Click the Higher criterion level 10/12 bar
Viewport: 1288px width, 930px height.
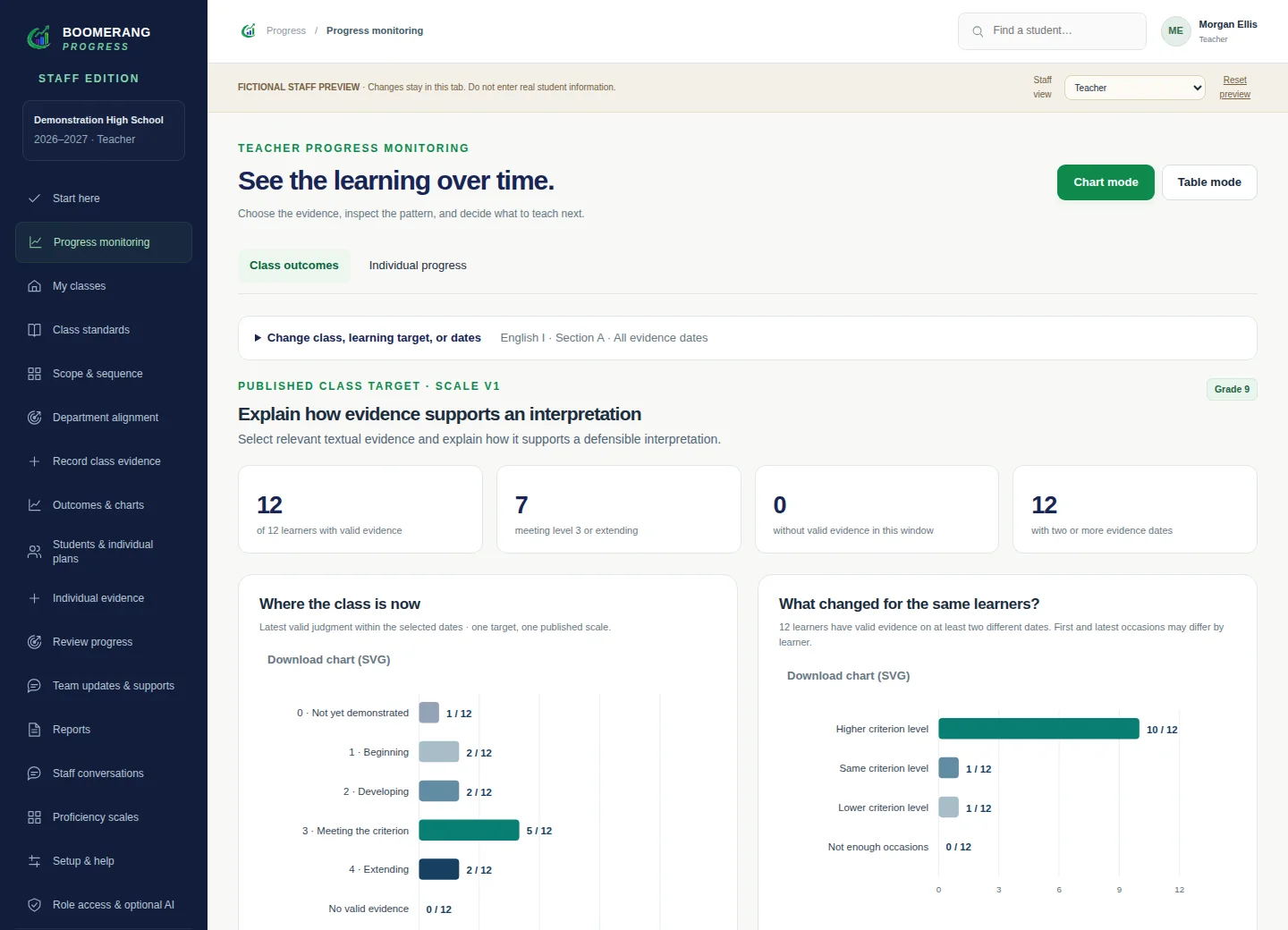(x=1038, y=729)
